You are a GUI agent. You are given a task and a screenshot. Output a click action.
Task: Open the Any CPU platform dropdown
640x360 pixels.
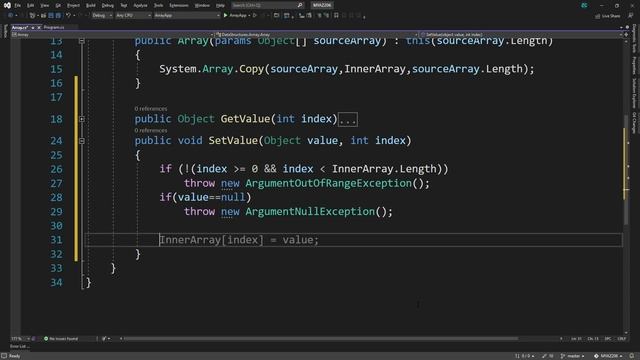coord(133,16)
